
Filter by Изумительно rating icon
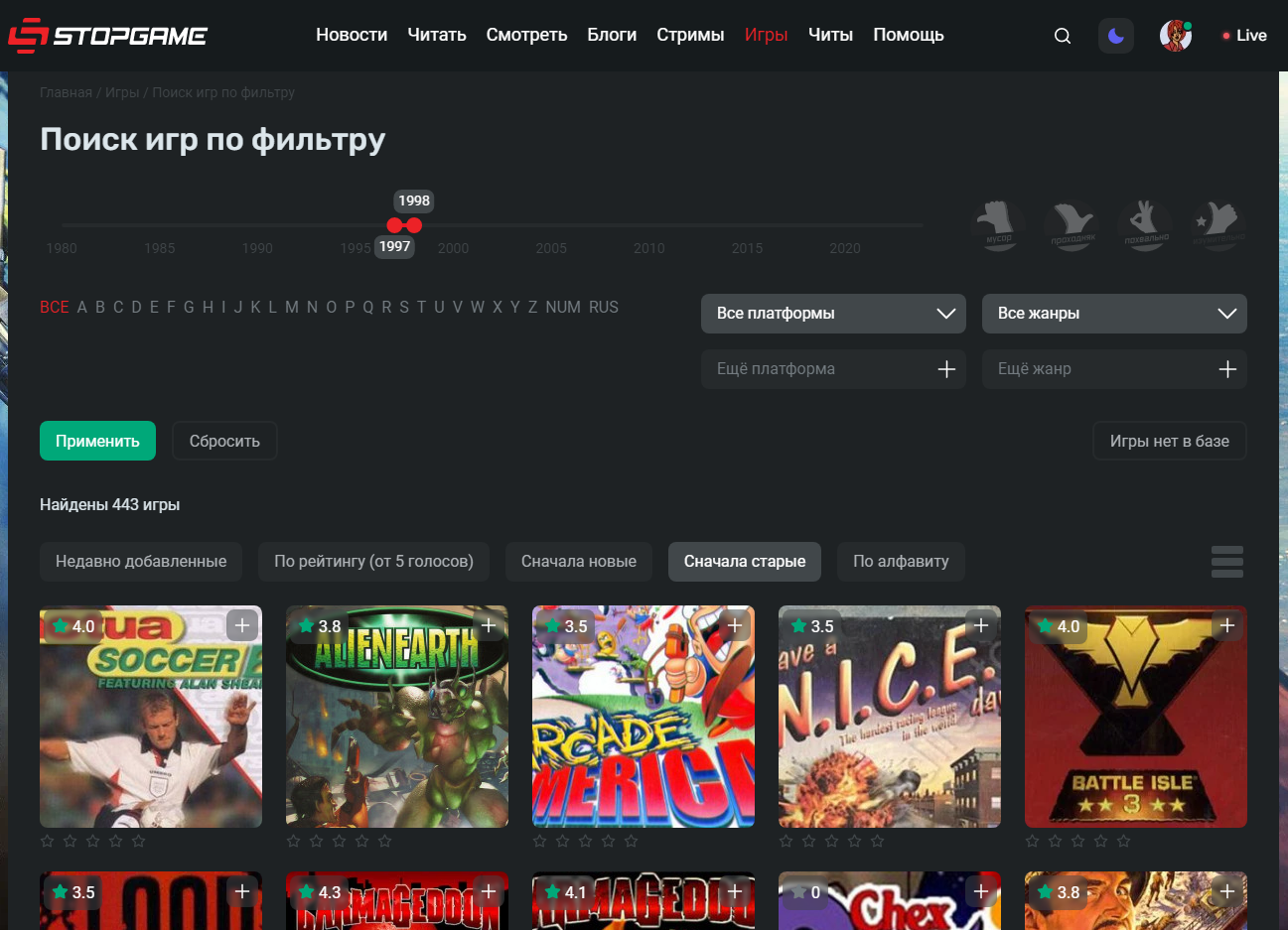(1218, 225)
